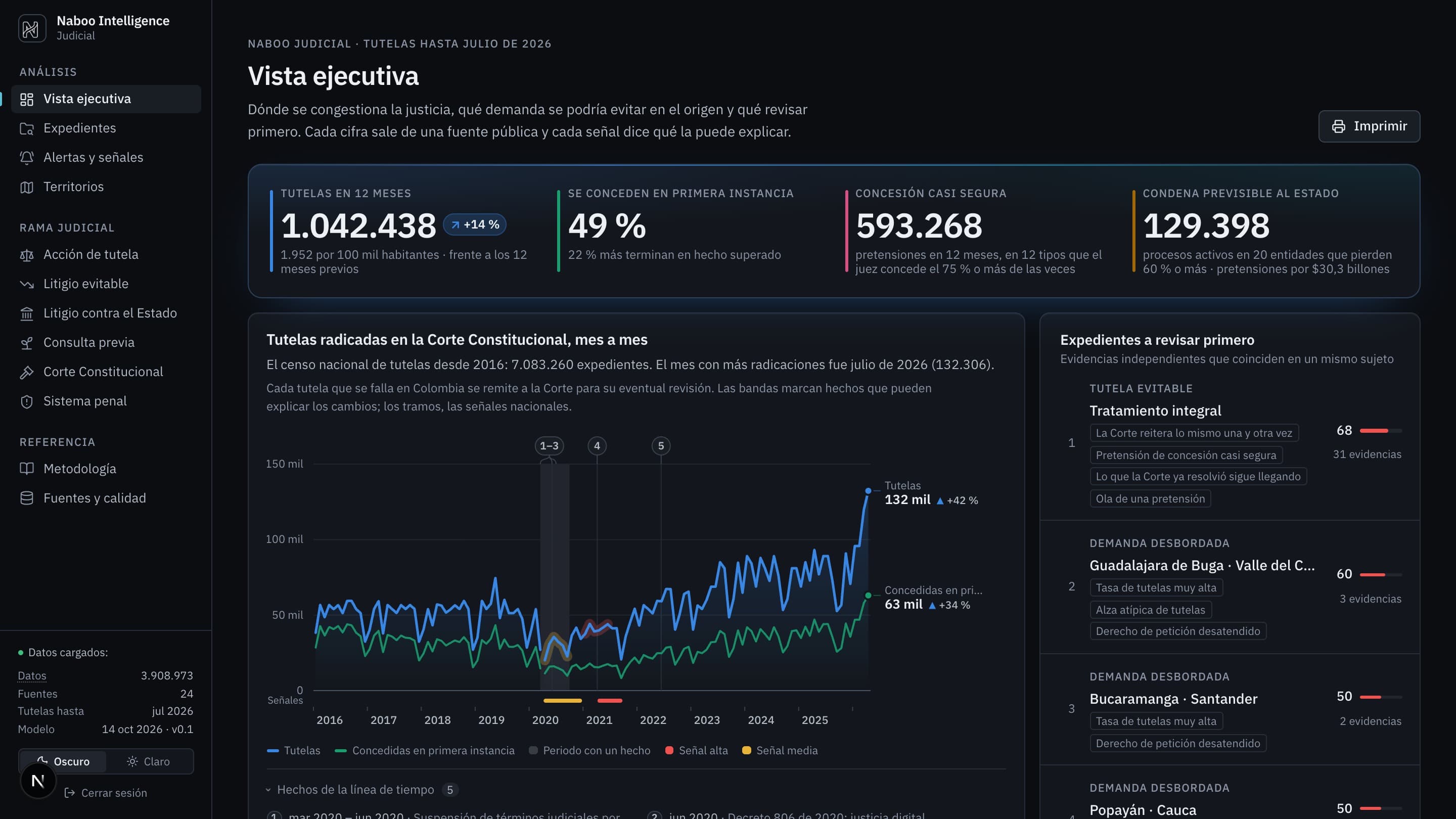Screen dimensions: 1456x819
Task: Click the round N avatar badge
Action: [x=38, y=781]
